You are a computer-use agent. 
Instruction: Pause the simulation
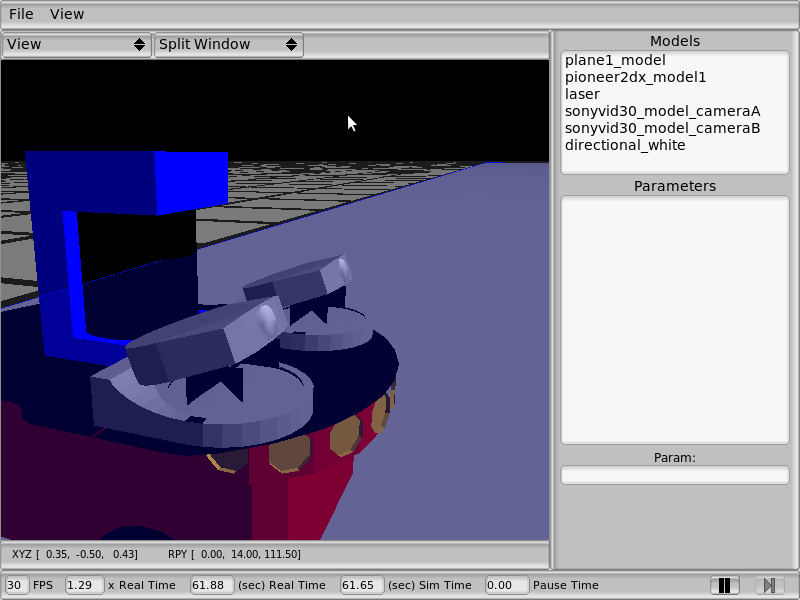pos(724,585)
